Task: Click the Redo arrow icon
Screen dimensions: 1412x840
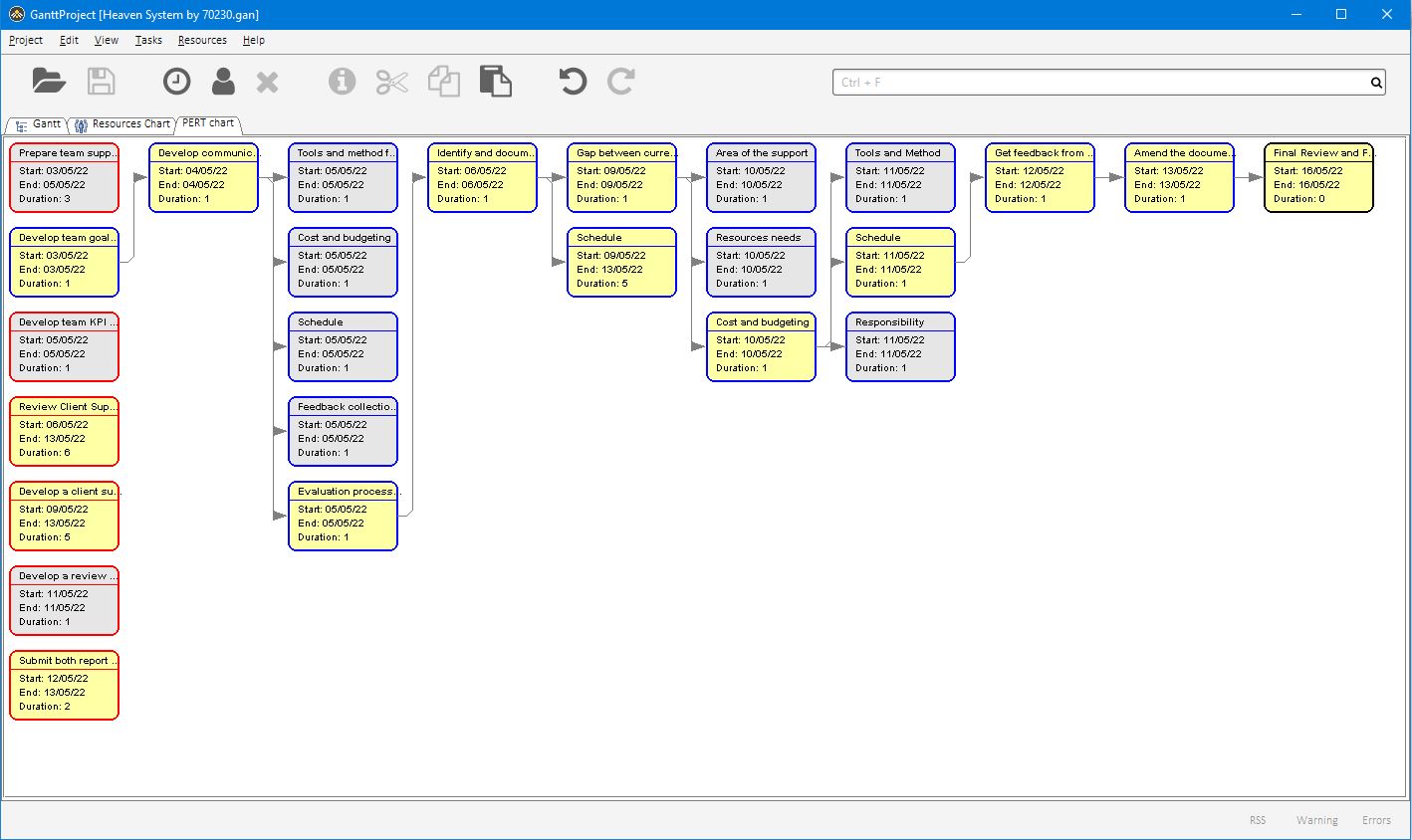Action: pos(620,82)
